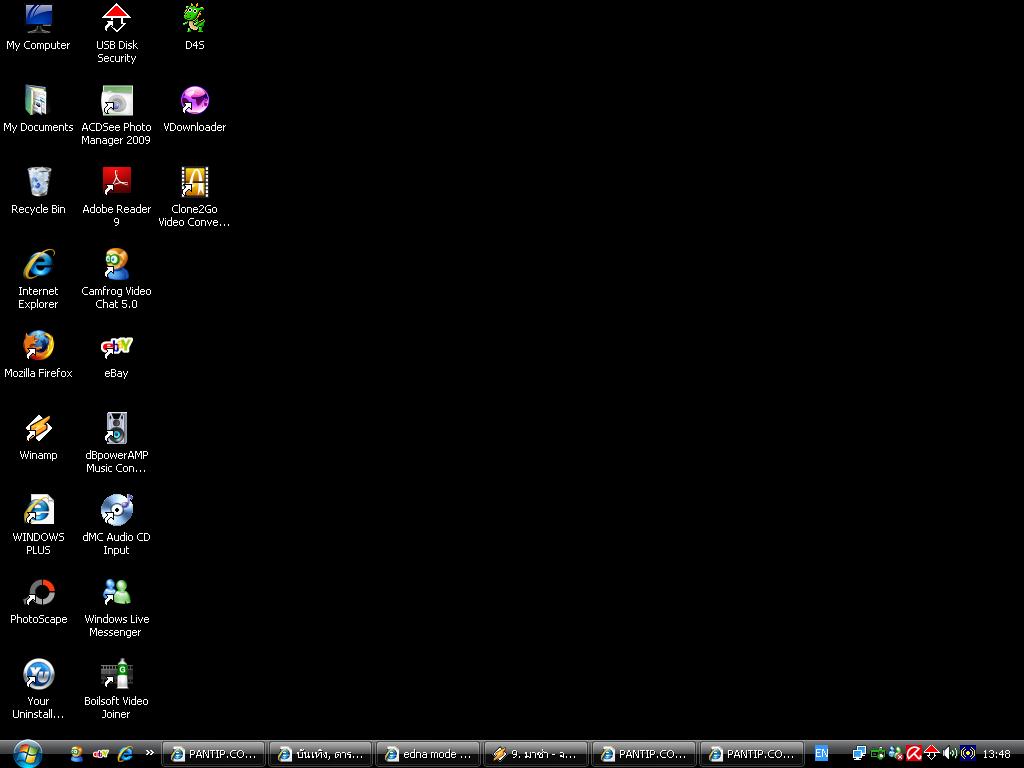Screen dimensions: 1024x768
Task: Expand the quick launch overflow chevron
Action: [x=150, y=753]
